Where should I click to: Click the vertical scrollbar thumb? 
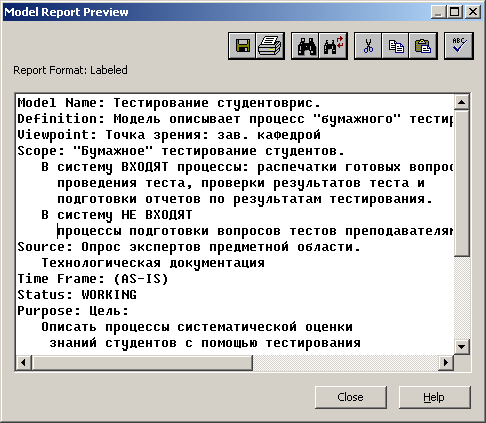[x=462, y=183]
